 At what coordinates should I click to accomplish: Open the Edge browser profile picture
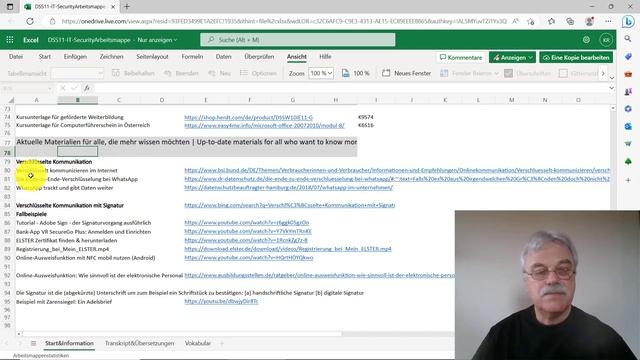tap(589, 21)
